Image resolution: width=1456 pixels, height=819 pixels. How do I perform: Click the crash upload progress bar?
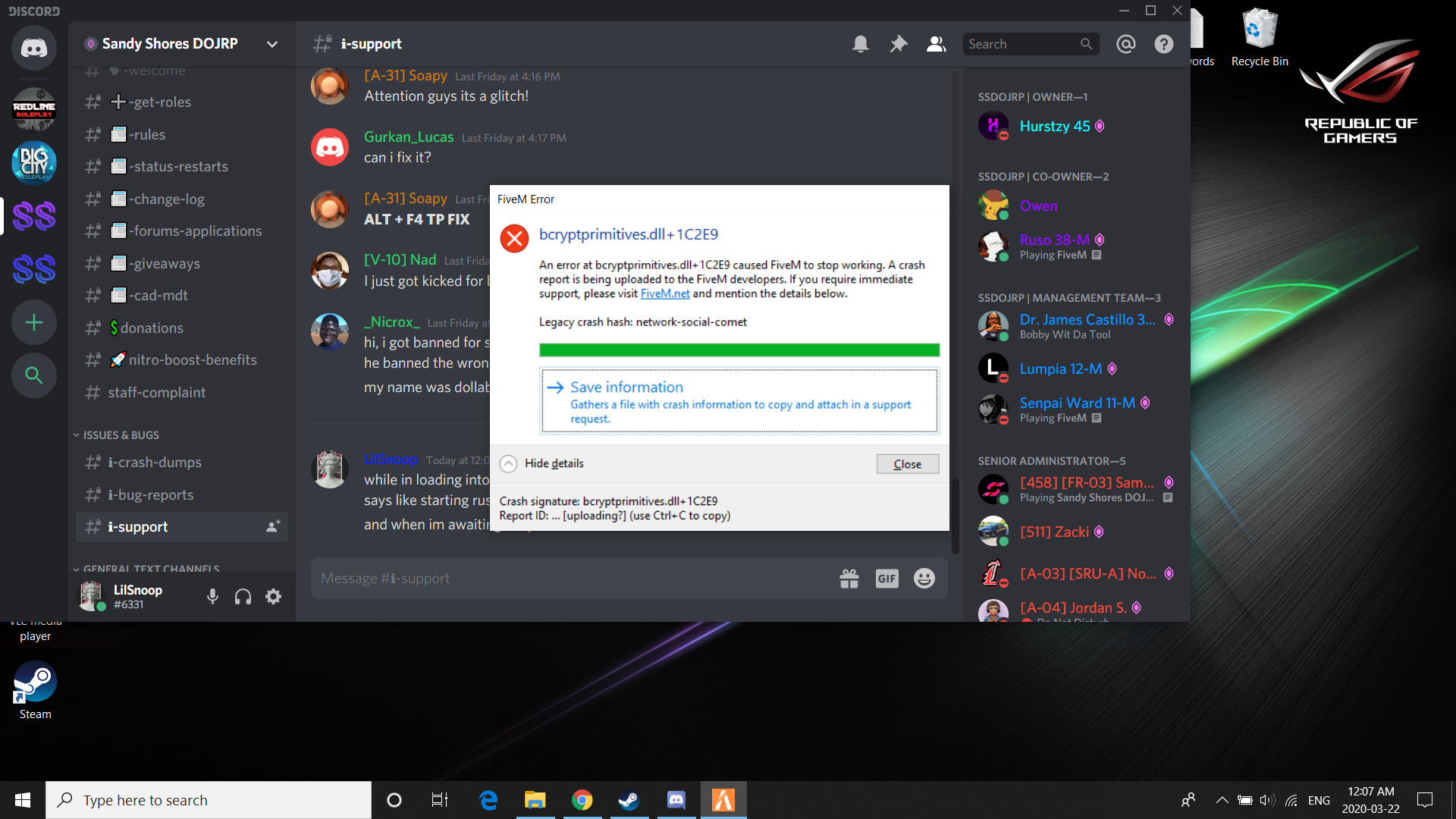(x=738, y=350)
